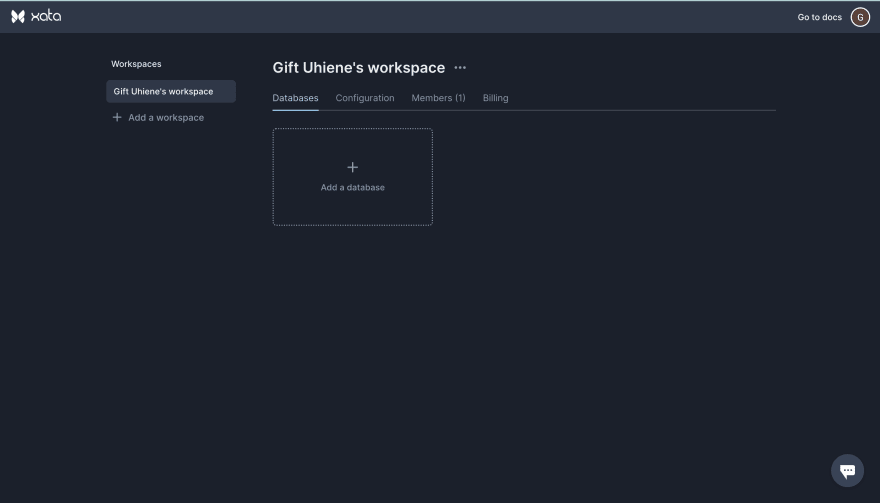880x503 pixels.
Task: Open the Members (1) tab
Action: click(438, 98)
